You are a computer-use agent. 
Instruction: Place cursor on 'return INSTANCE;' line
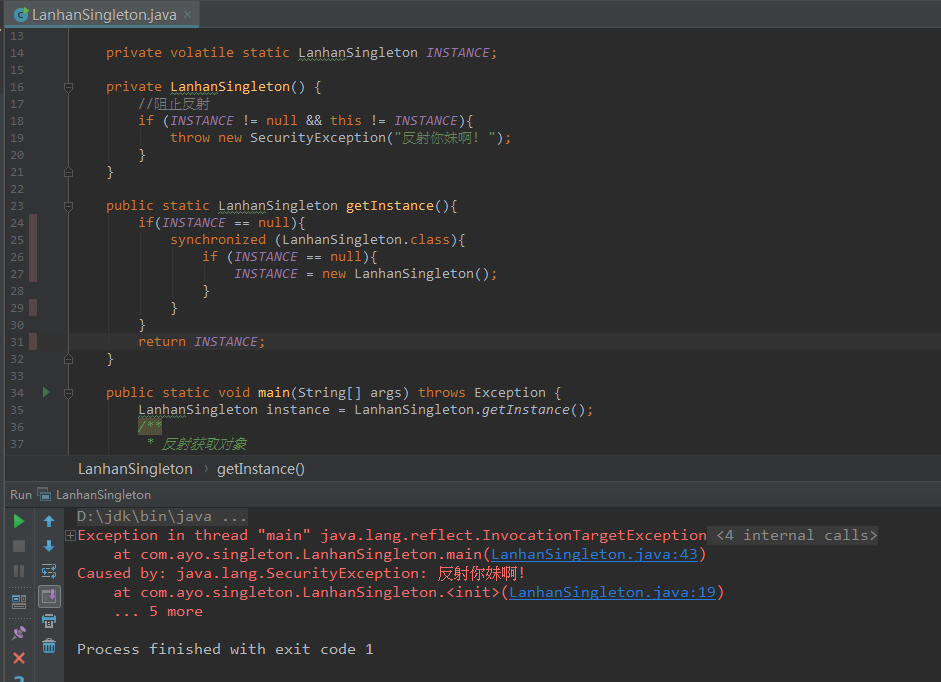[x=201, y=342]
